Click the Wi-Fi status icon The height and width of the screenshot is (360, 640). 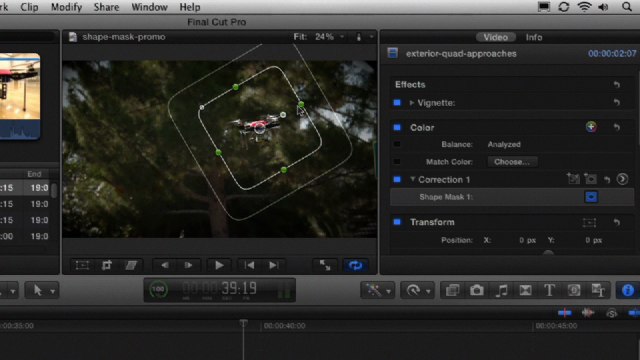click(584, 7)
